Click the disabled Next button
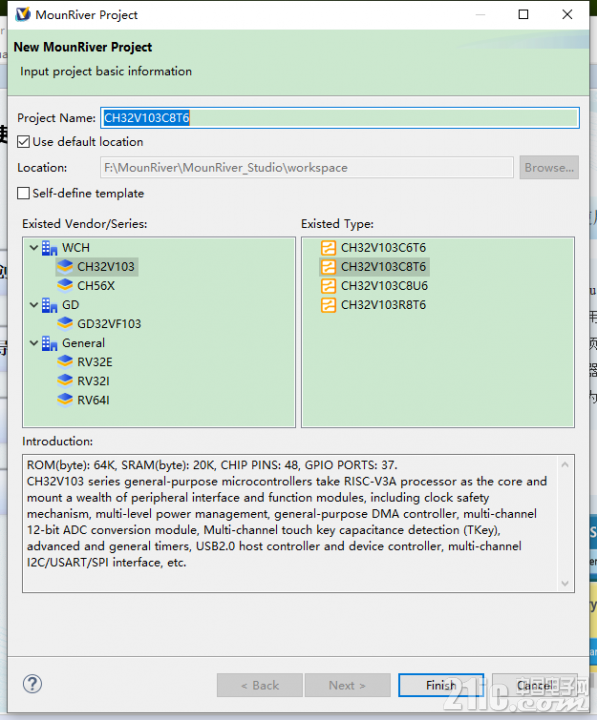The image size is (597, 720). pyautogui.click(x=348, y=685)
